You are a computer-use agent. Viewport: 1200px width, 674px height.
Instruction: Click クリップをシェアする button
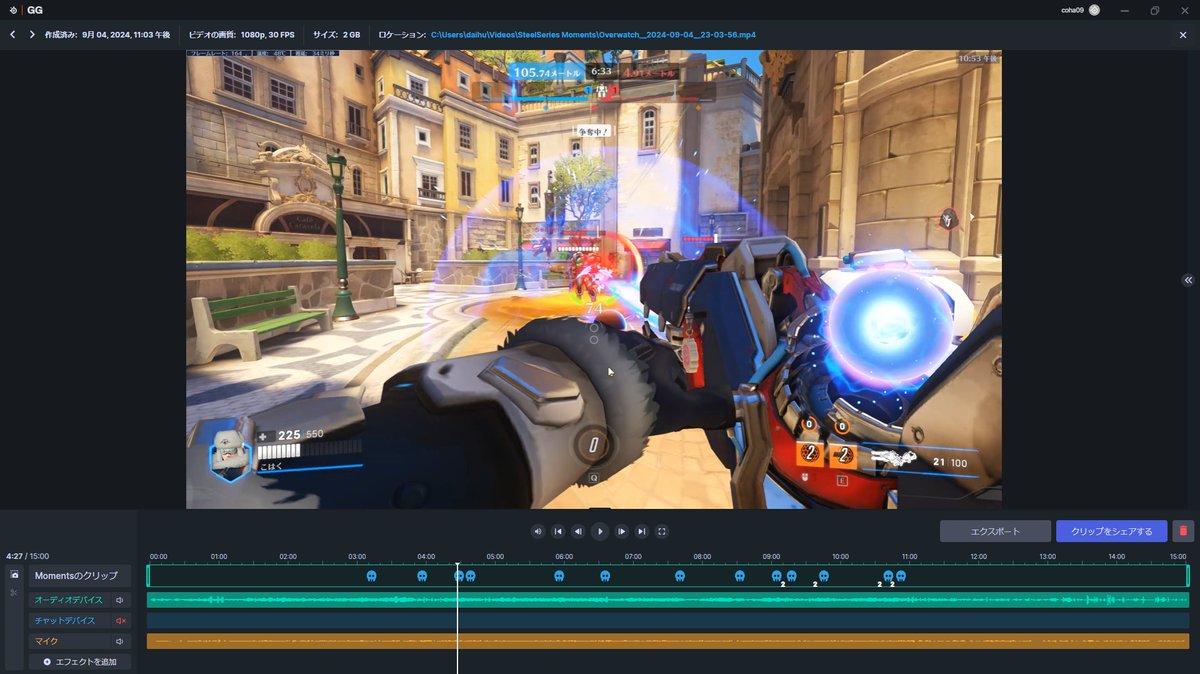[x=1111, y=531]
